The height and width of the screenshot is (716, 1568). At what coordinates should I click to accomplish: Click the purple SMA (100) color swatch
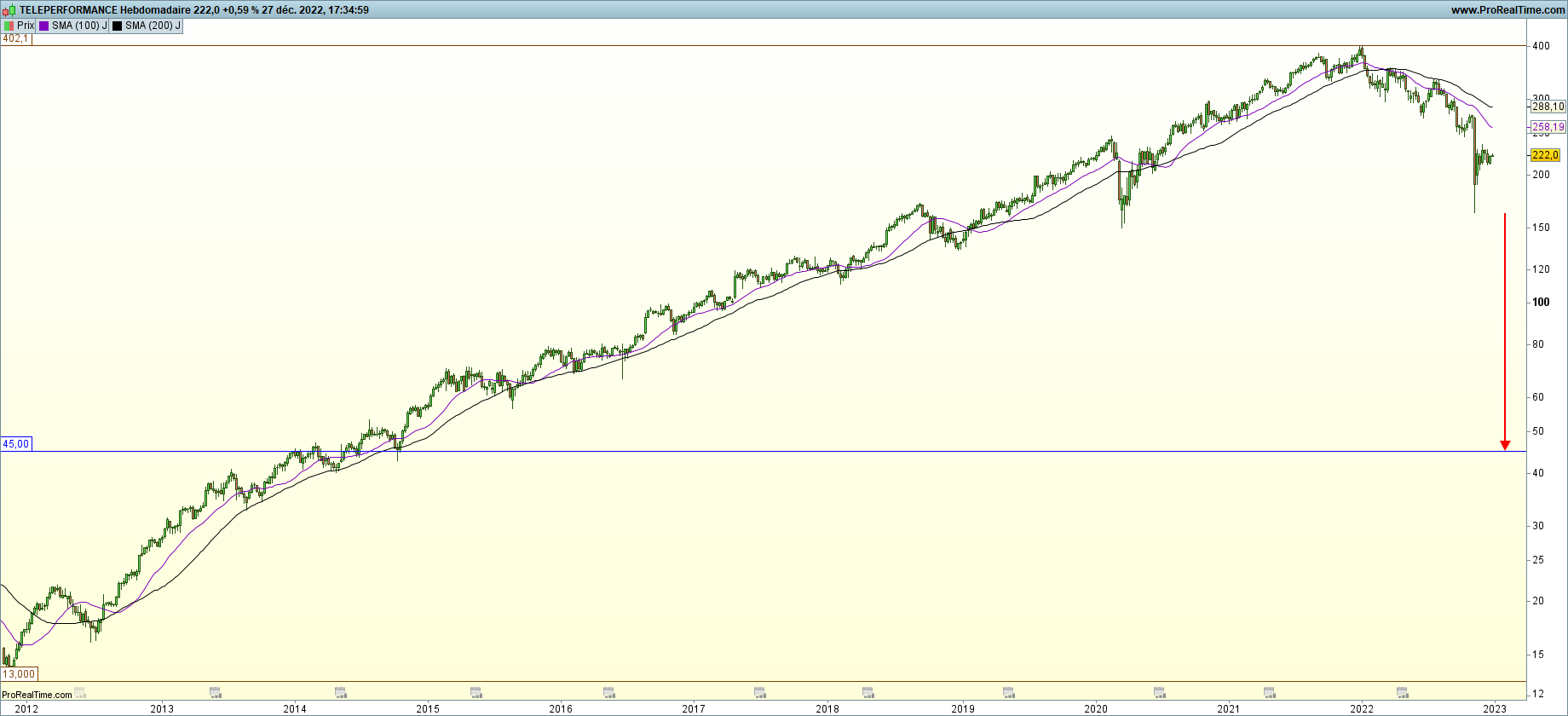pyautogui.click(x=44, y=26)
